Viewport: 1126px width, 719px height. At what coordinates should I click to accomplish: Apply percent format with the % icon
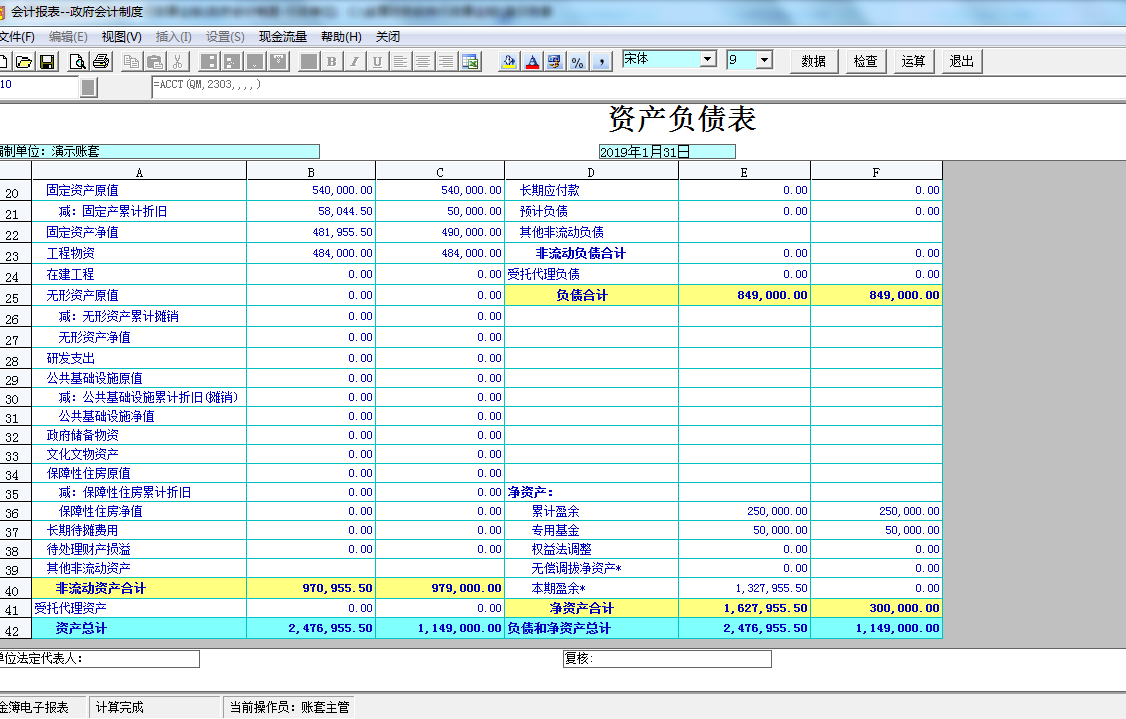tap(577, 62)
